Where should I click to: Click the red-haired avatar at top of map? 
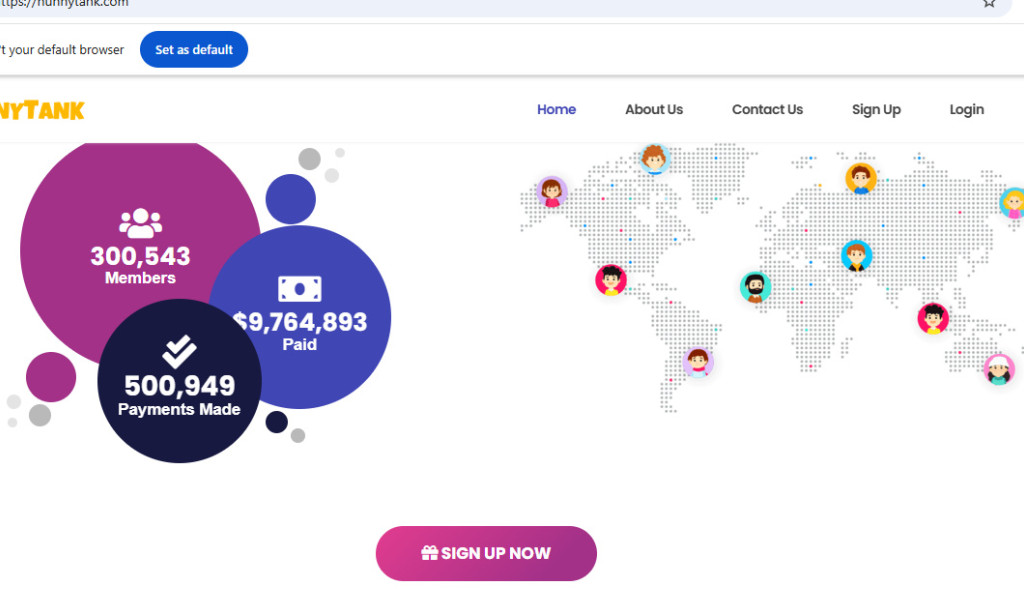pos(655,160)
